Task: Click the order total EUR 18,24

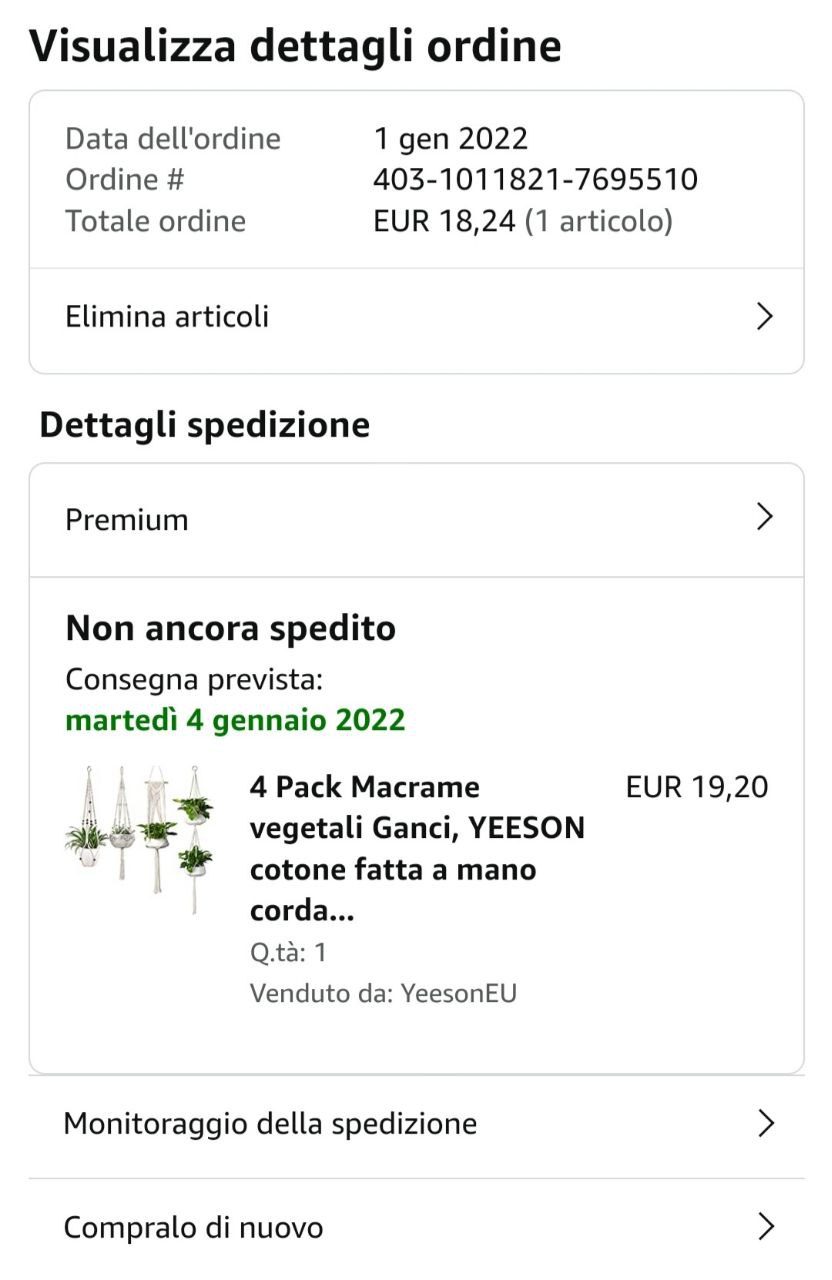Action: [447, 221]
